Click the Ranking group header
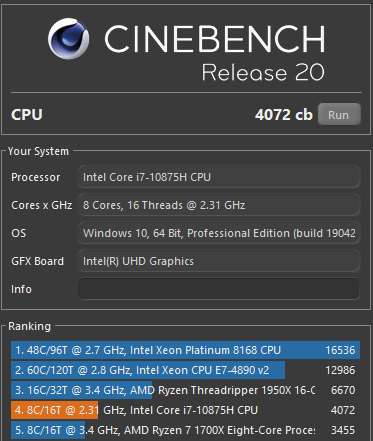This screenshot has height=441, width=373. tap(29, 326)
